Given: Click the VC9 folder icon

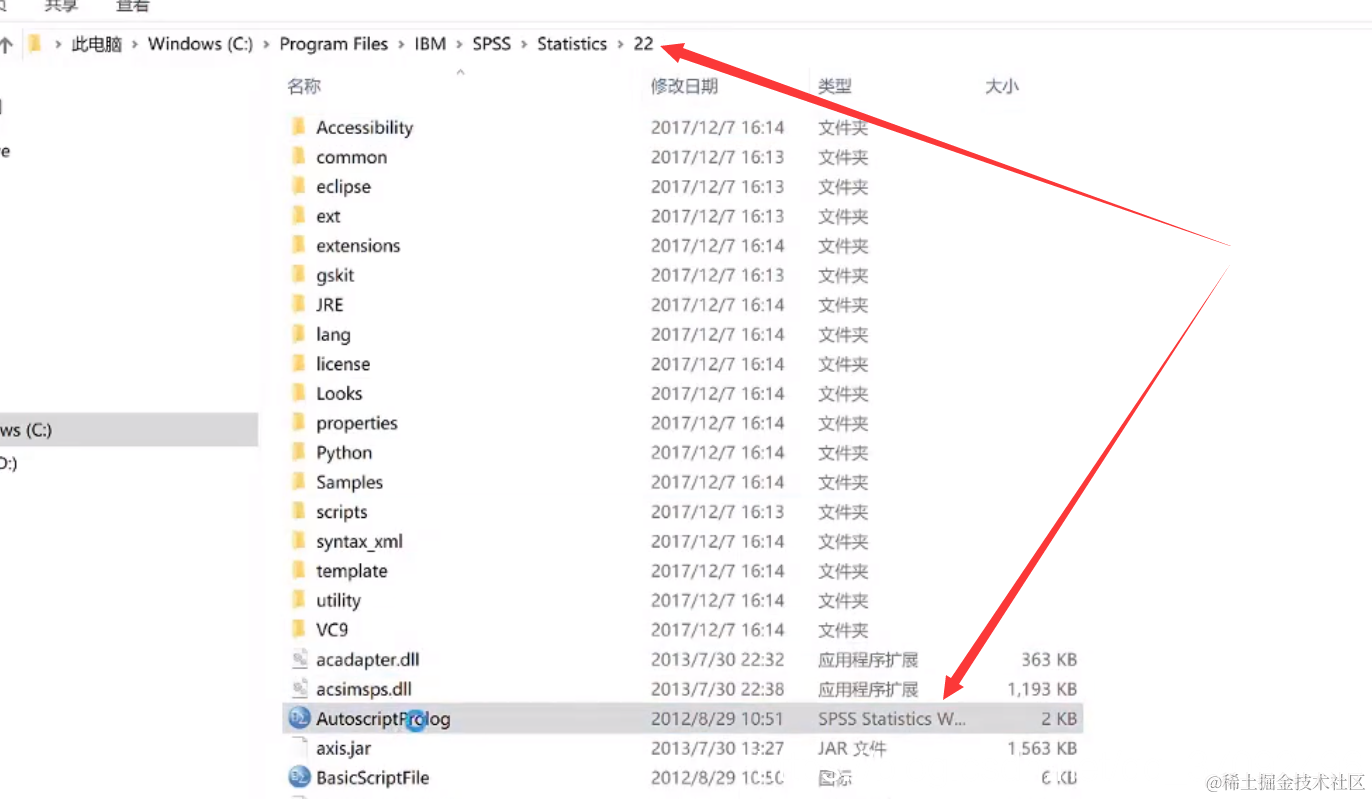Looking at the screenshot, I should tap(298, 629).
